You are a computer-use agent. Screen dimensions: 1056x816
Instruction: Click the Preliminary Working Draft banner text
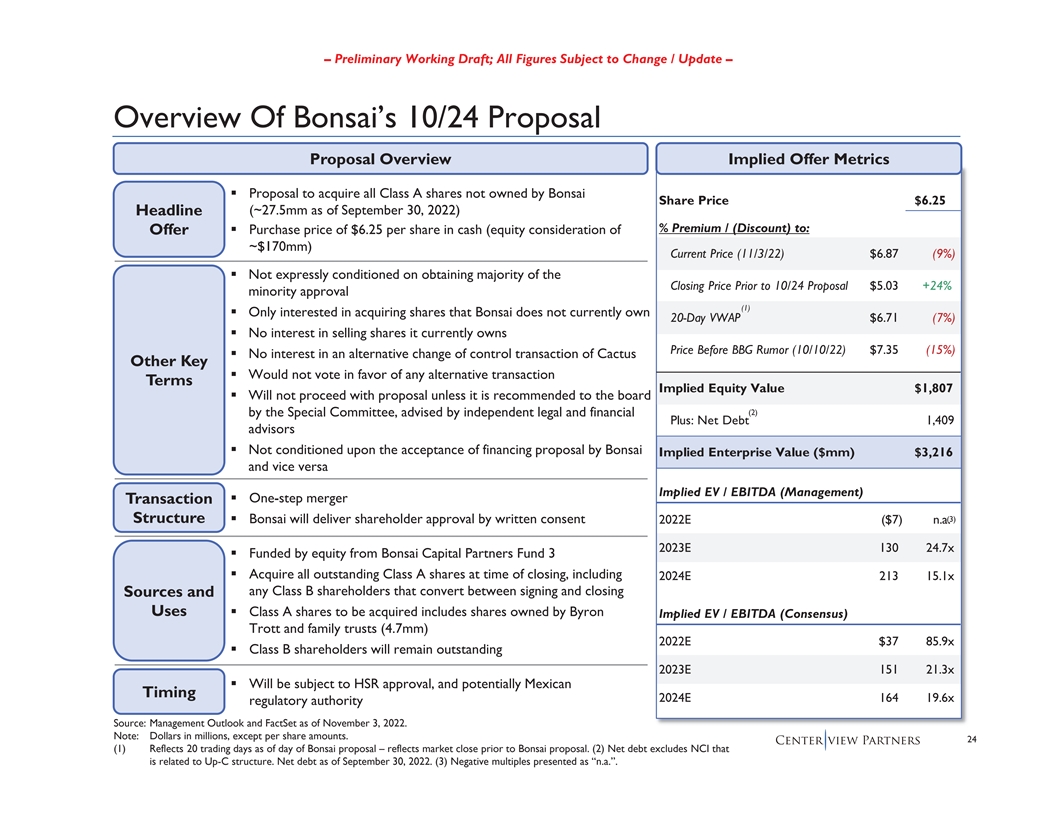tap(528, 59)
